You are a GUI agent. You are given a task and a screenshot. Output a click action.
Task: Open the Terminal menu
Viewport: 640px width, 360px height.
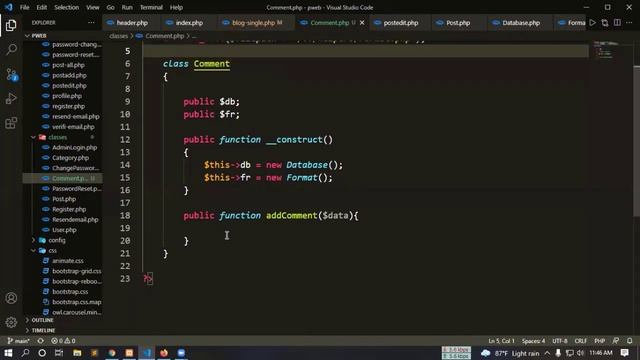[151, 7]
